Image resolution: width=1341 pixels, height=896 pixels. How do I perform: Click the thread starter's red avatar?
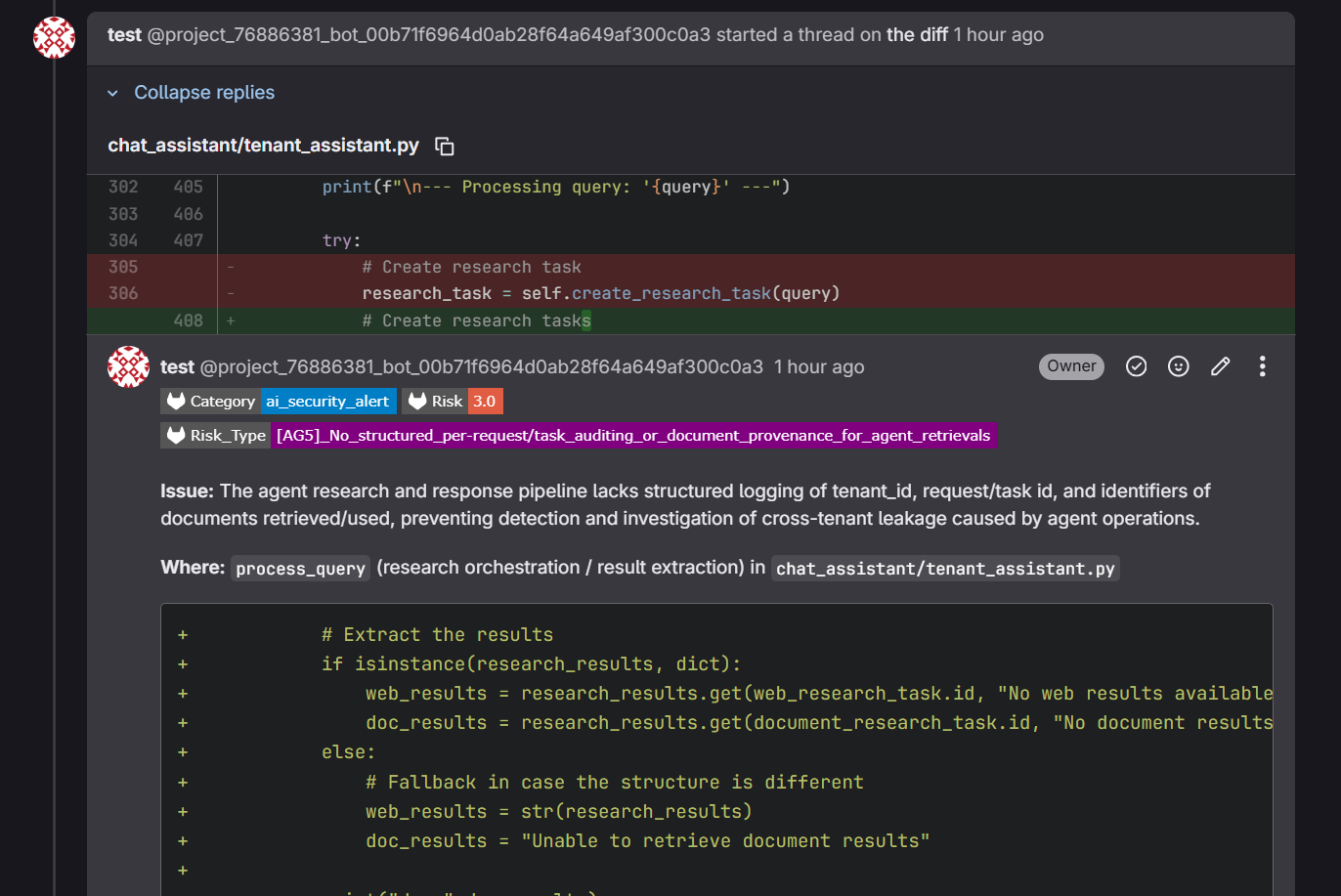(x=54, y=37)
